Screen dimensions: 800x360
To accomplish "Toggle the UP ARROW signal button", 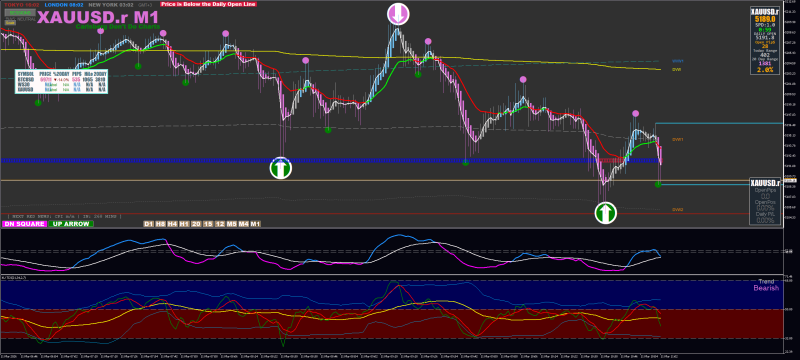I will pos(71,224).
